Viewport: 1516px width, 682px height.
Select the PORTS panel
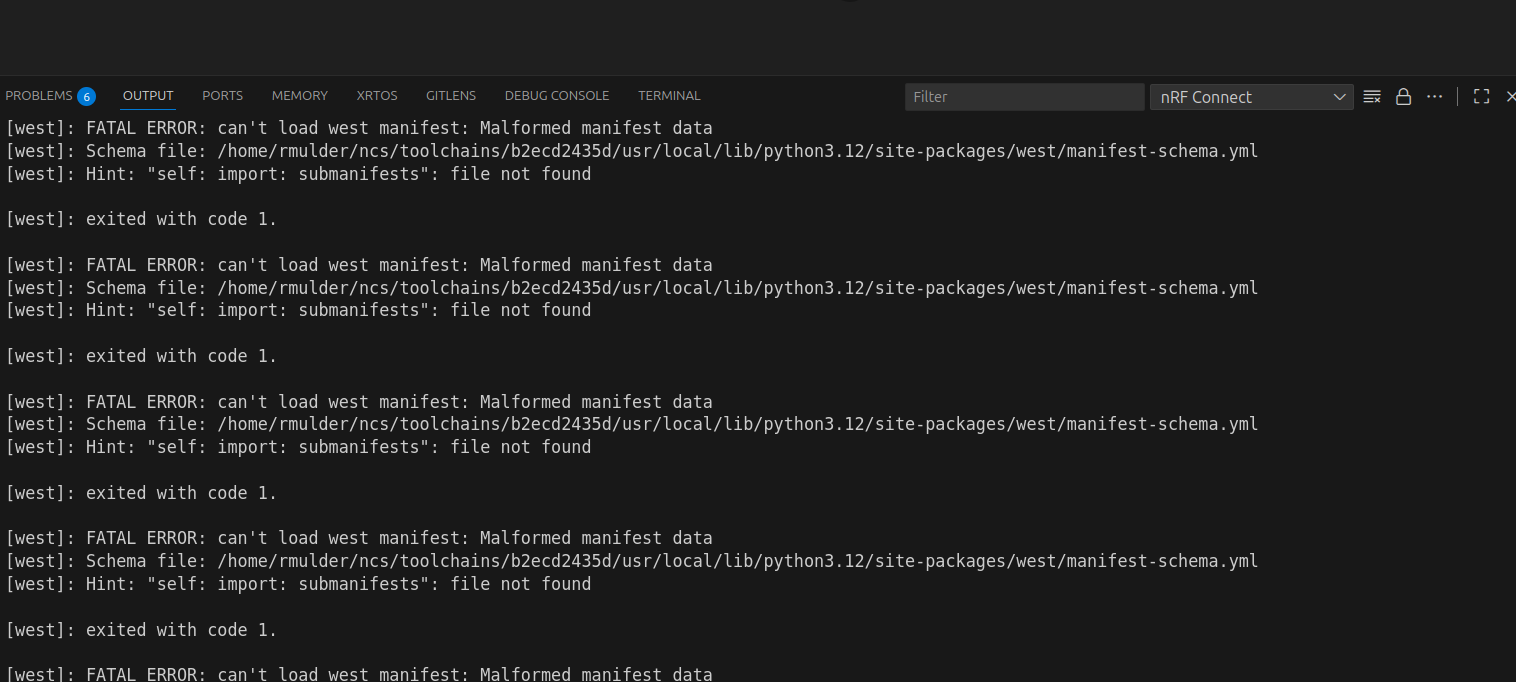222,95
